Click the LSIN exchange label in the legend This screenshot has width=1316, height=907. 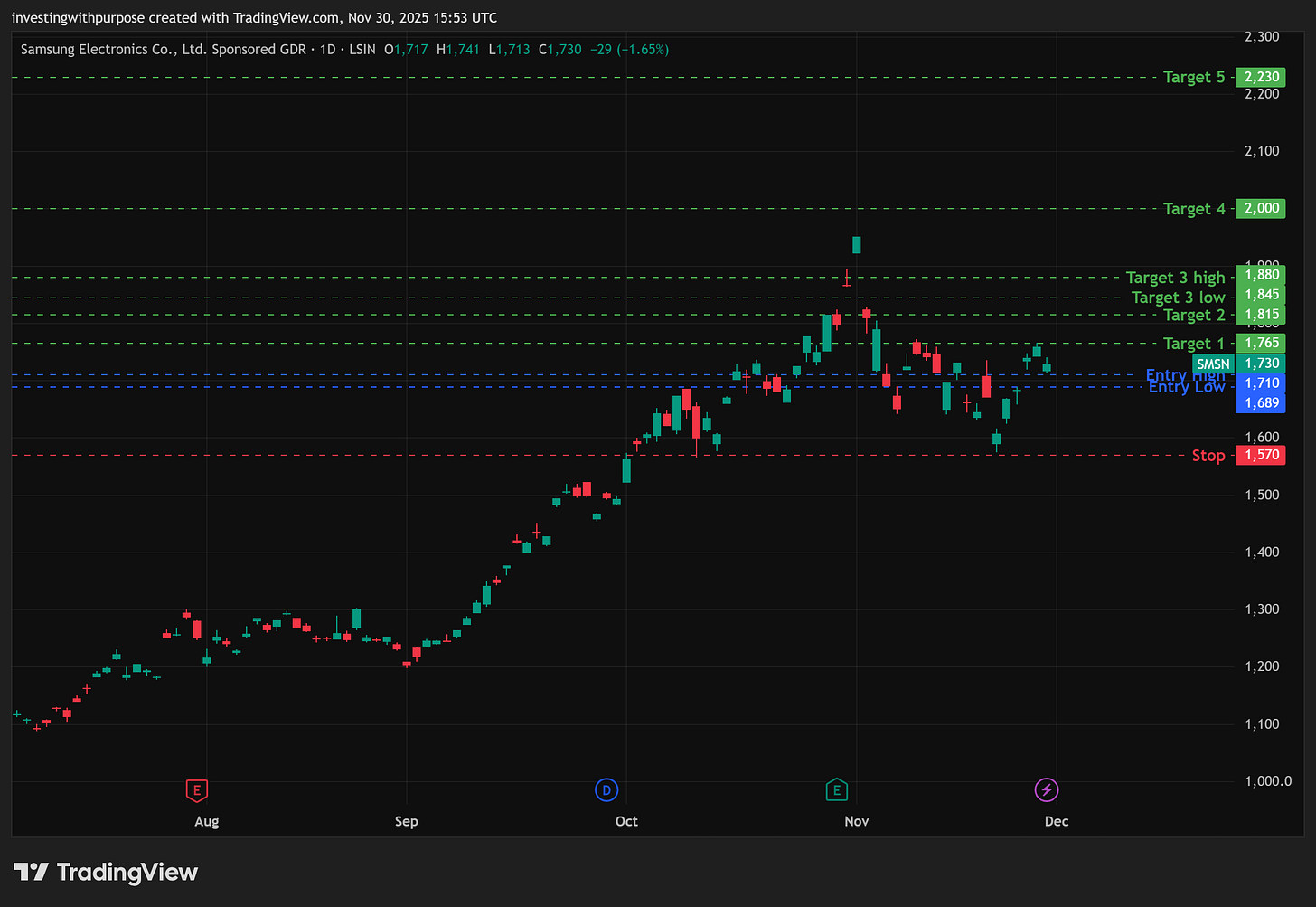click(362, 50)
